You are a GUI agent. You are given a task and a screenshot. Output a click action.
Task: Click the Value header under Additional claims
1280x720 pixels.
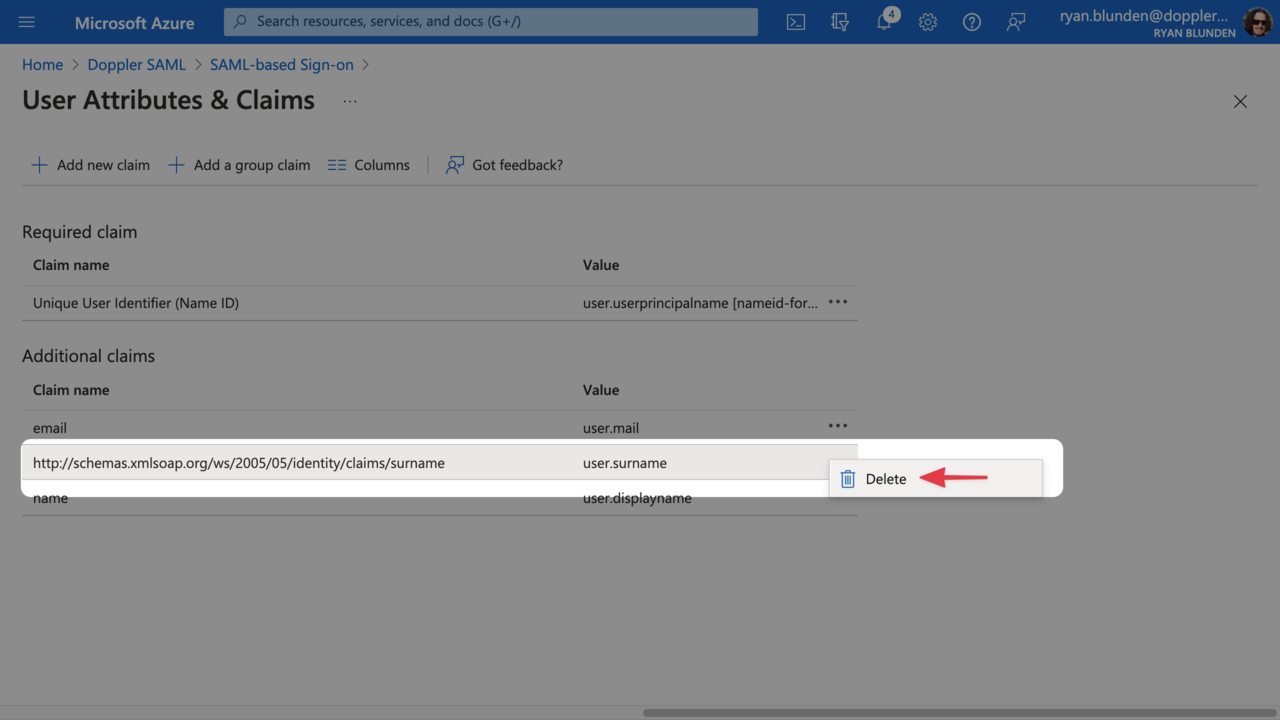[x=601, y=390]
